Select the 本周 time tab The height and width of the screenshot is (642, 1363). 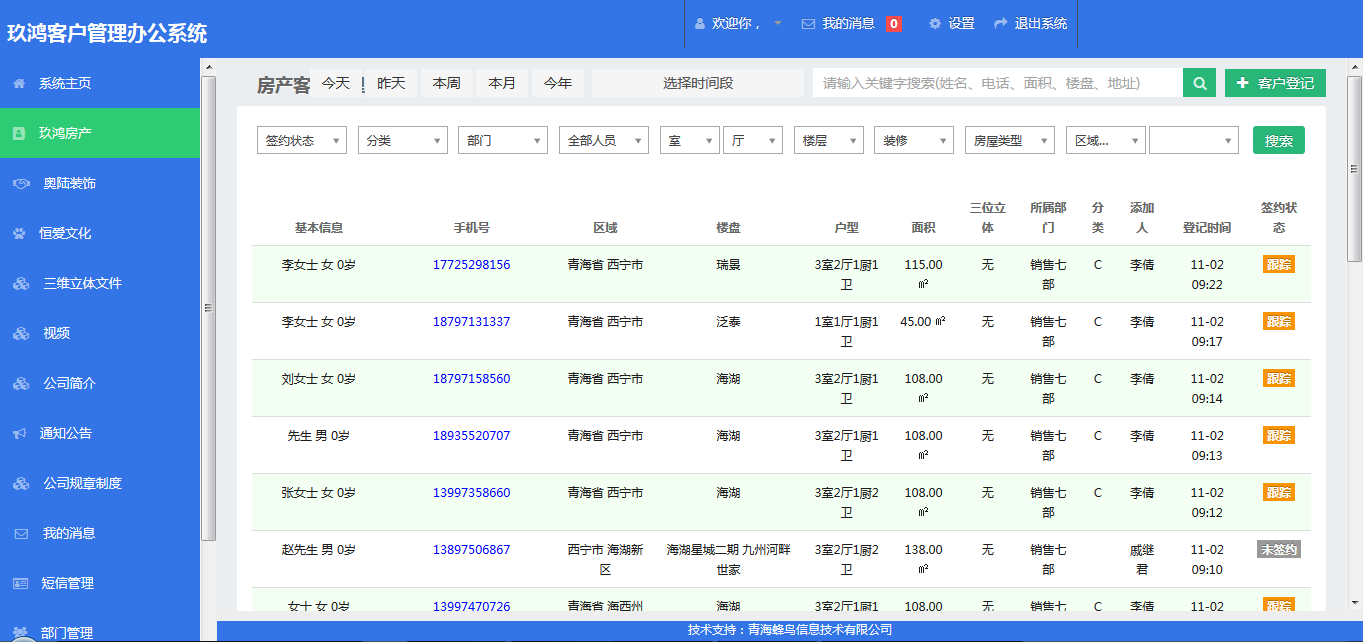pos(446,83)
